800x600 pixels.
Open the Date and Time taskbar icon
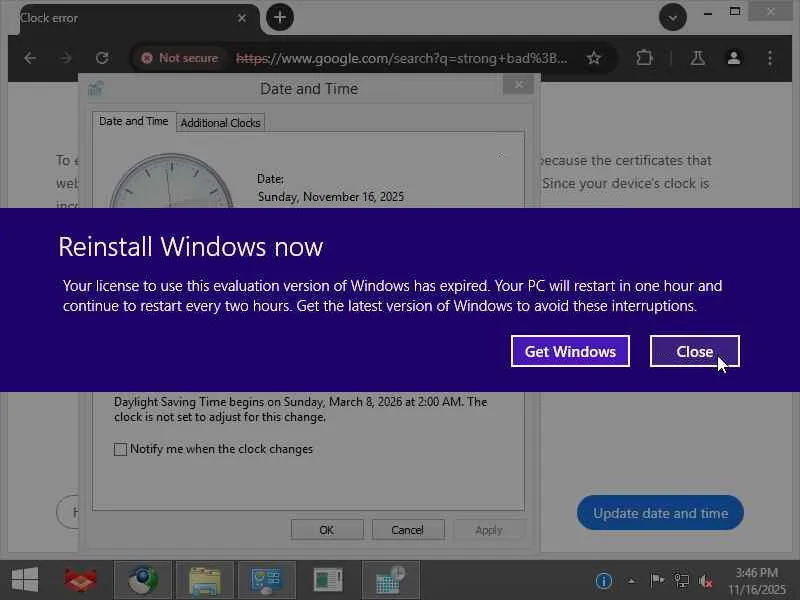tap(390, 580)
